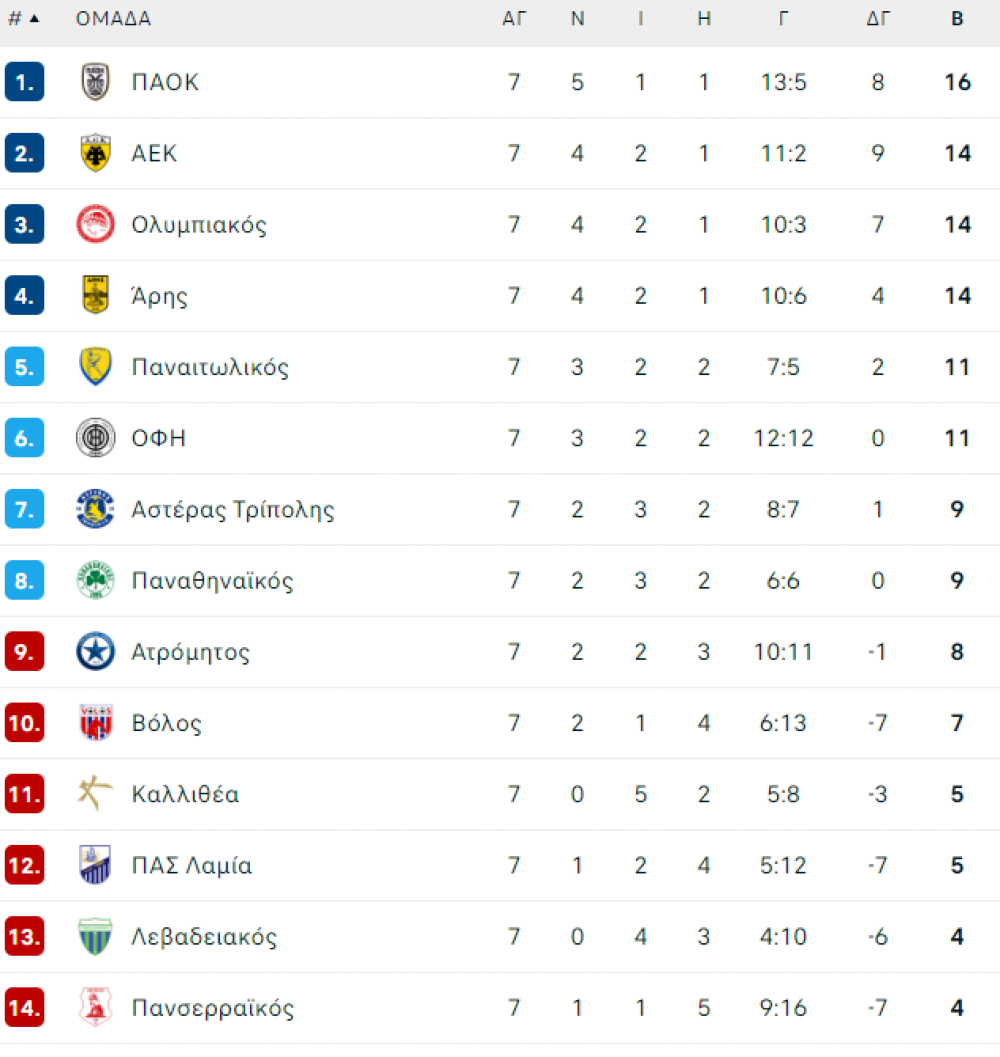
Task: Click the ΟΜΑΔΑ column header
Action: (113, 19)
